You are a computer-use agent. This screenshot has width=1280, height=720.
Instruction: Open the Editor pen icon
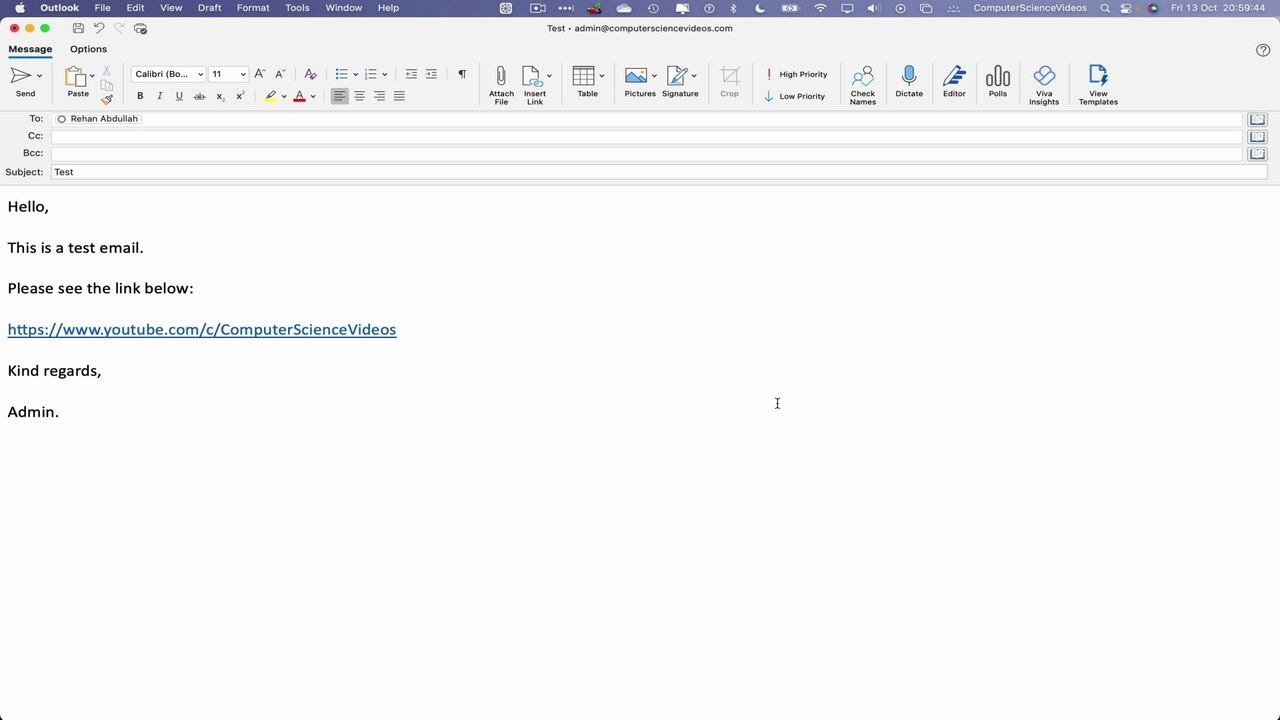954,75
